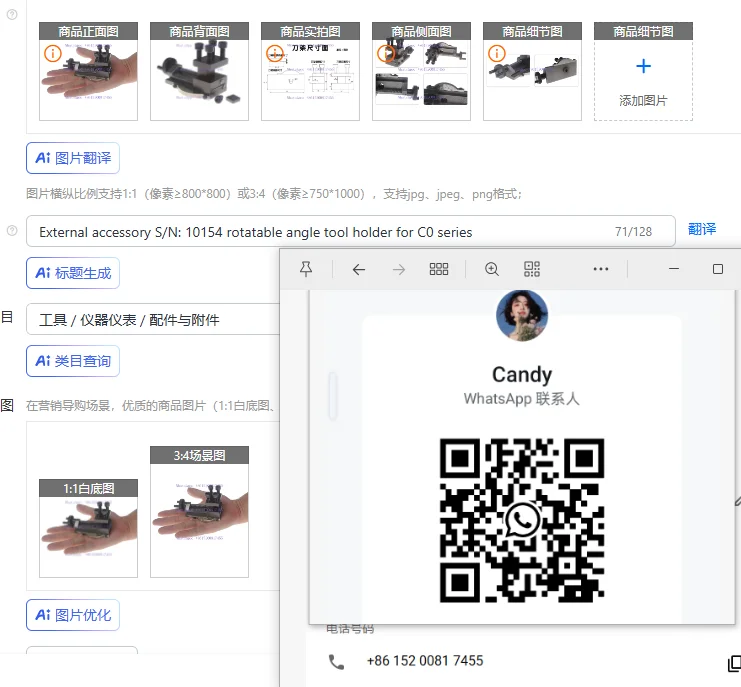This screenshot has width=741, height=687.
Task: Click the QR code scan icon in toolbar
Action: pos(532,269)
